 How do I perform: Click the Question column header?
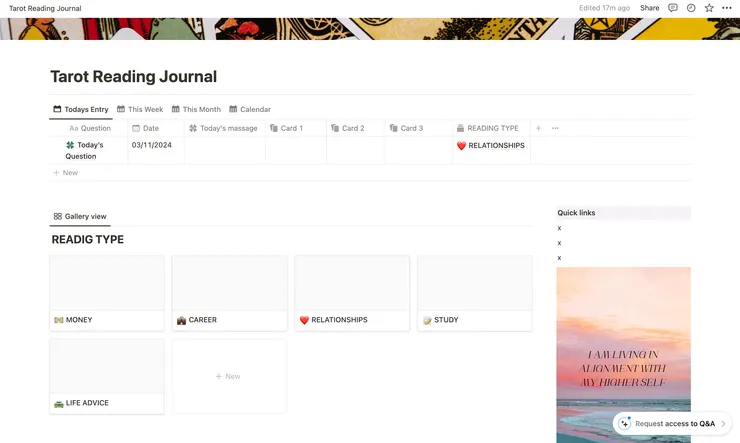(90, 128)
